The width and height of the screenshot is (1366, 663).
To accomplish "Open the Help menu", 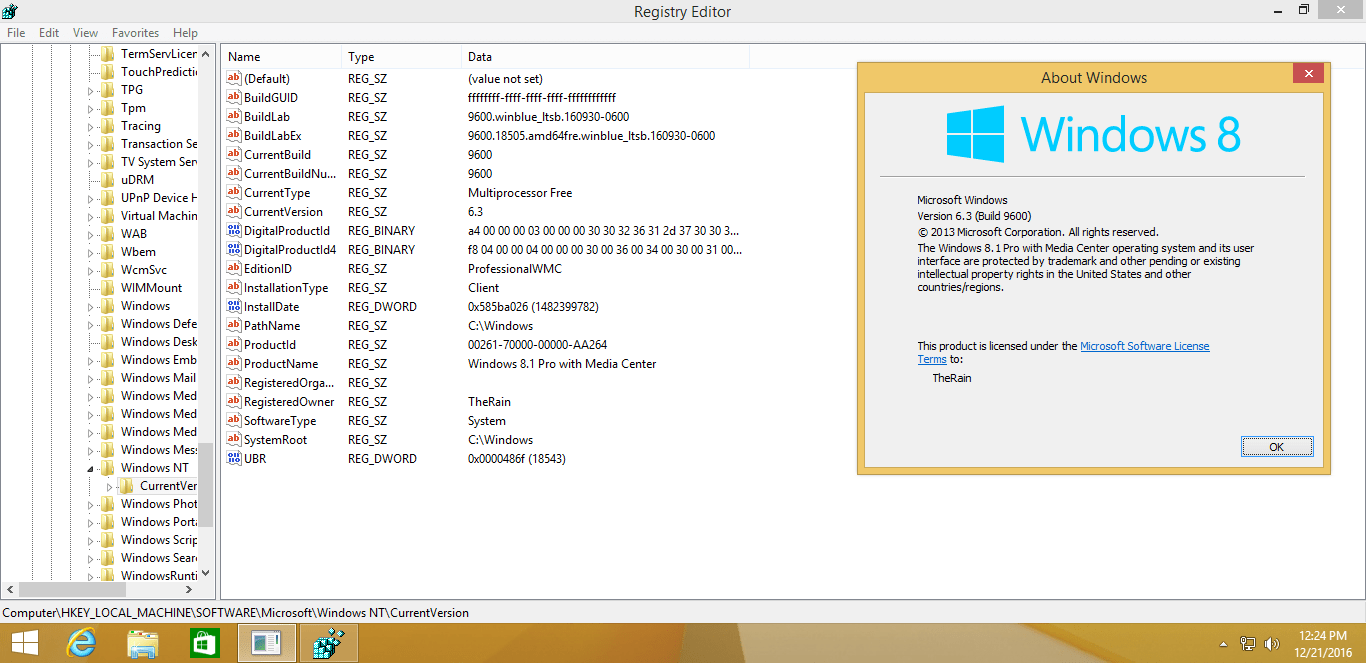I will 185,33.
